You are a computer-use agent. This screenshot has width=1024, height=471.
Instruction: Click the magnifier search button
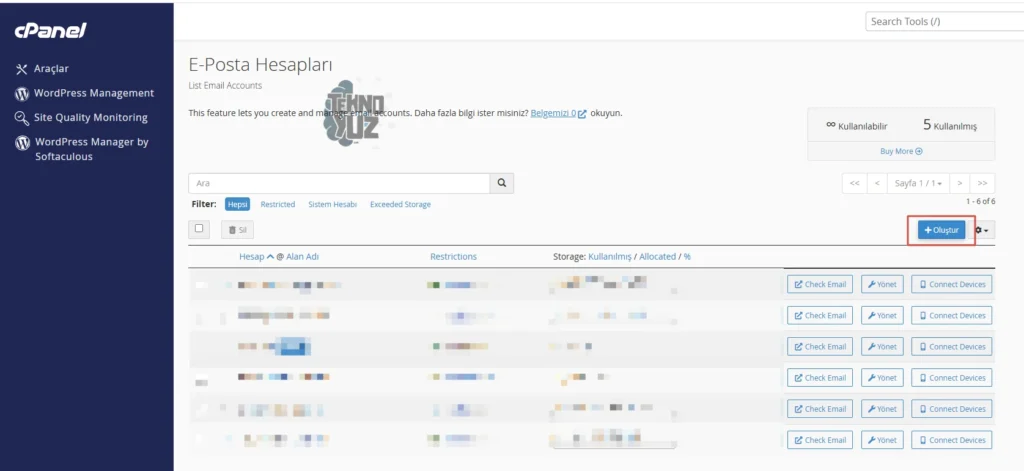pos(502,184)
